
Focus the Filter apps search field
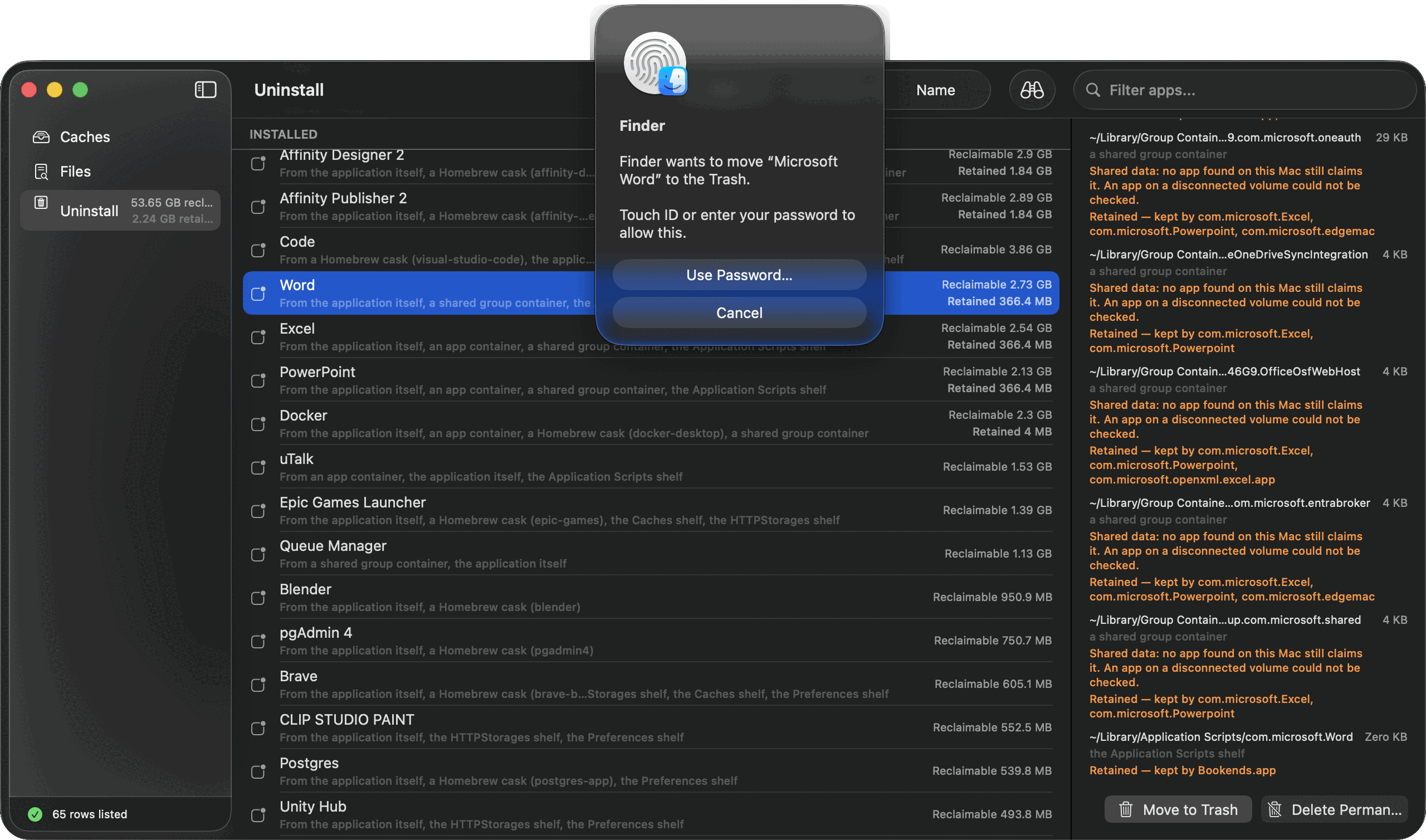coord(1245,90)
